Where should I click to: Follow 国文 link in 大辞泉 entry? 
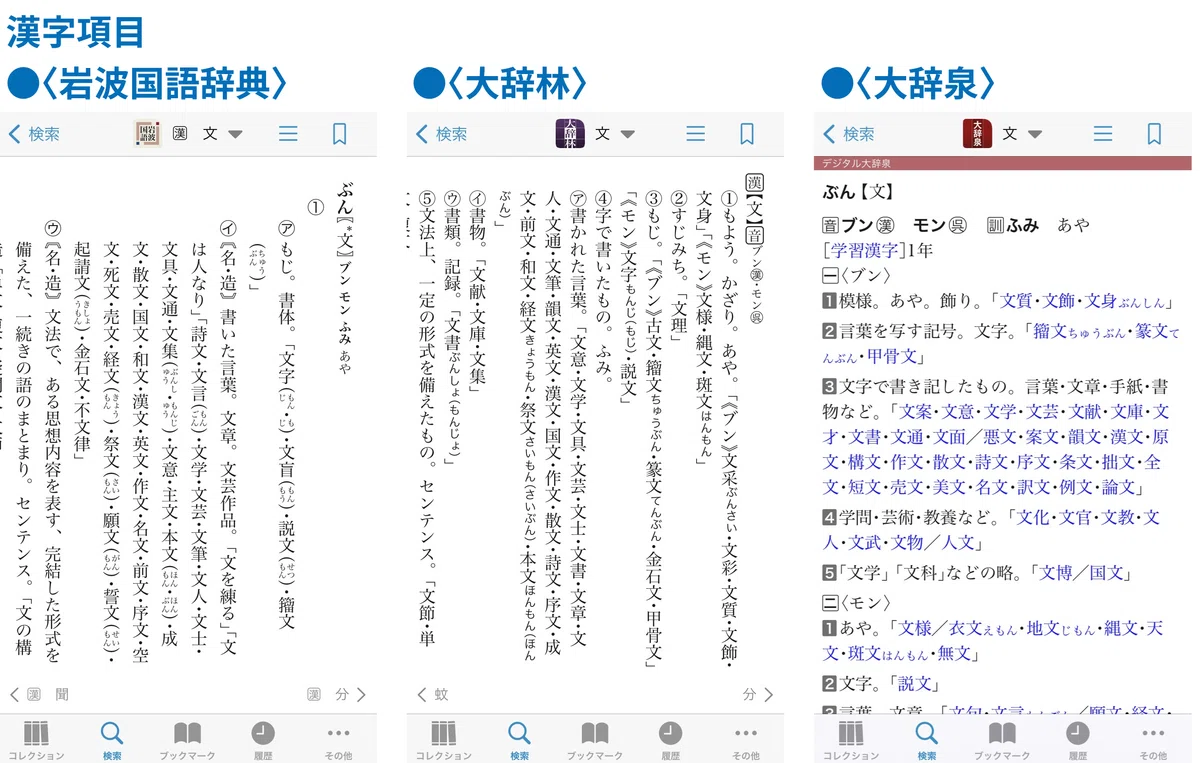(x=1105, y=573)
